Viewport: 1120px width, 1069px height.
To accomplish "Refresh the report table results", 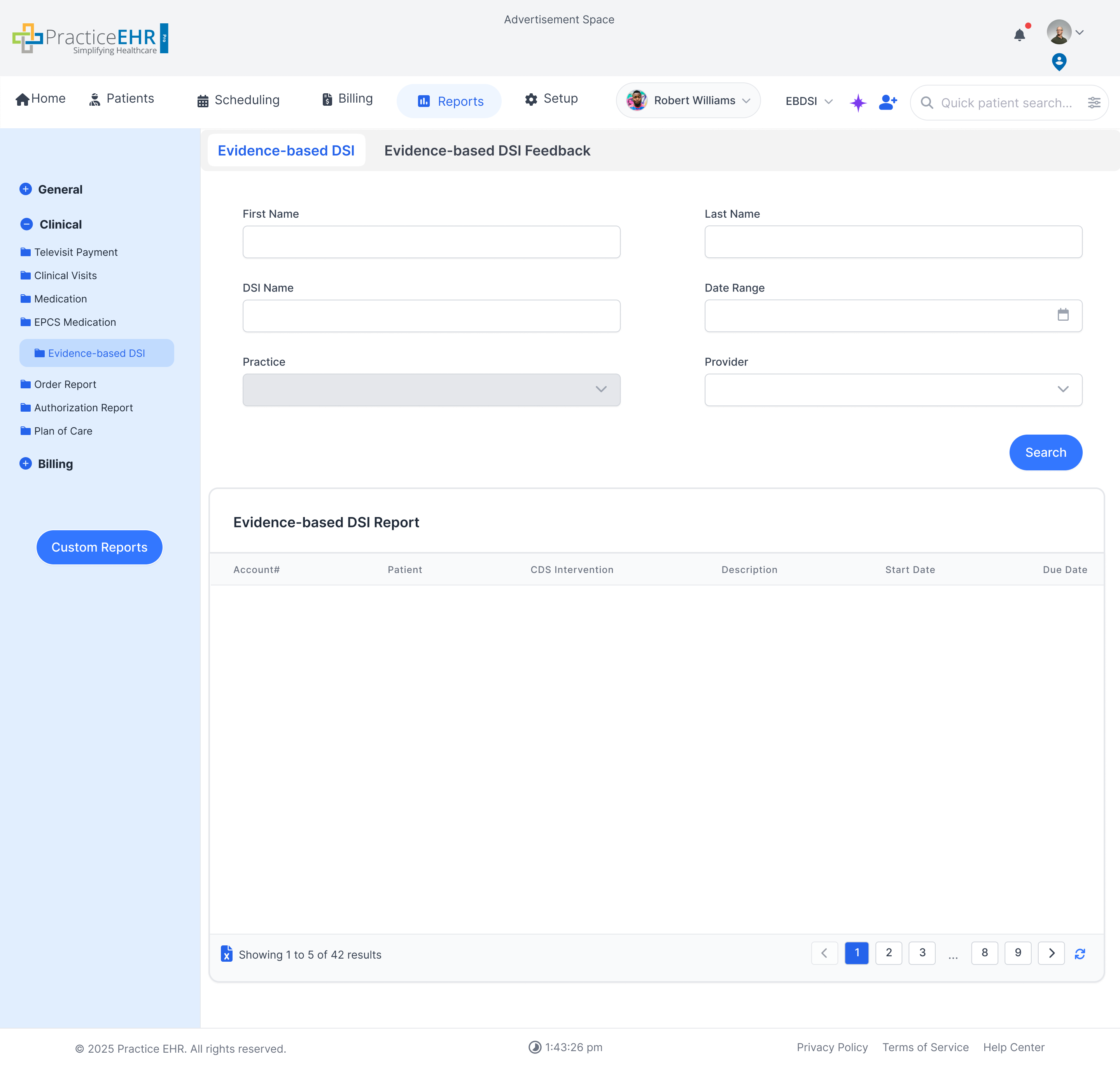I will (1080, 954).
